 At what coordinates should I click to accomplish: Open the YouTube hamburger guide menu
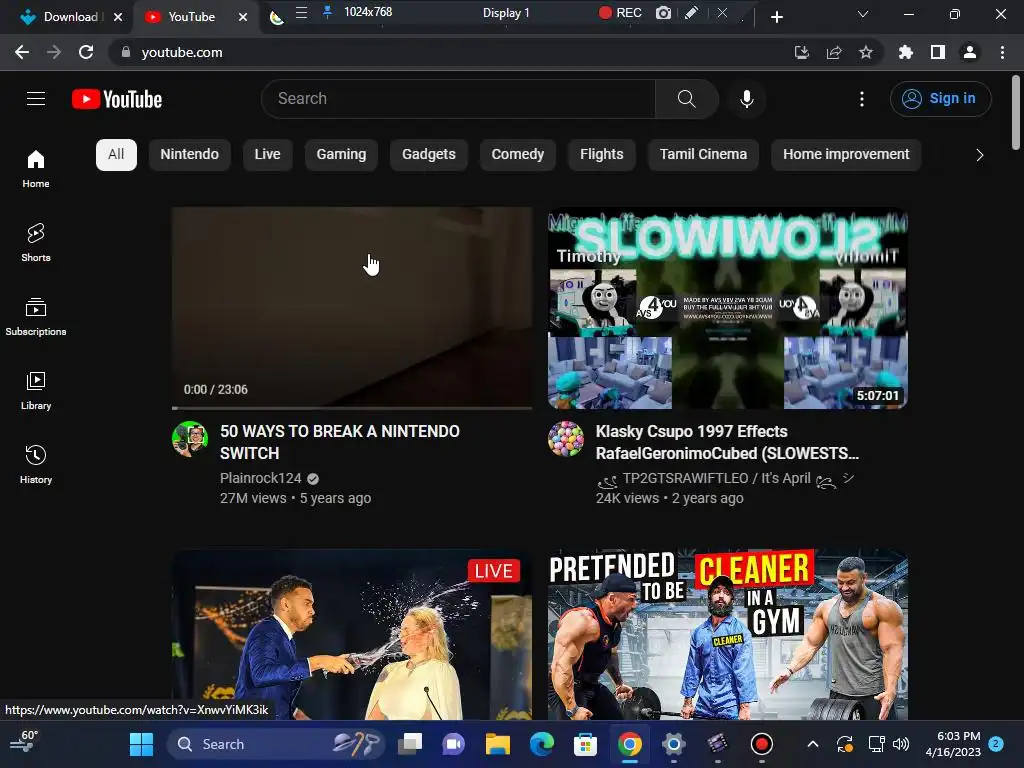pyautogui.click(x=36, y=99)
